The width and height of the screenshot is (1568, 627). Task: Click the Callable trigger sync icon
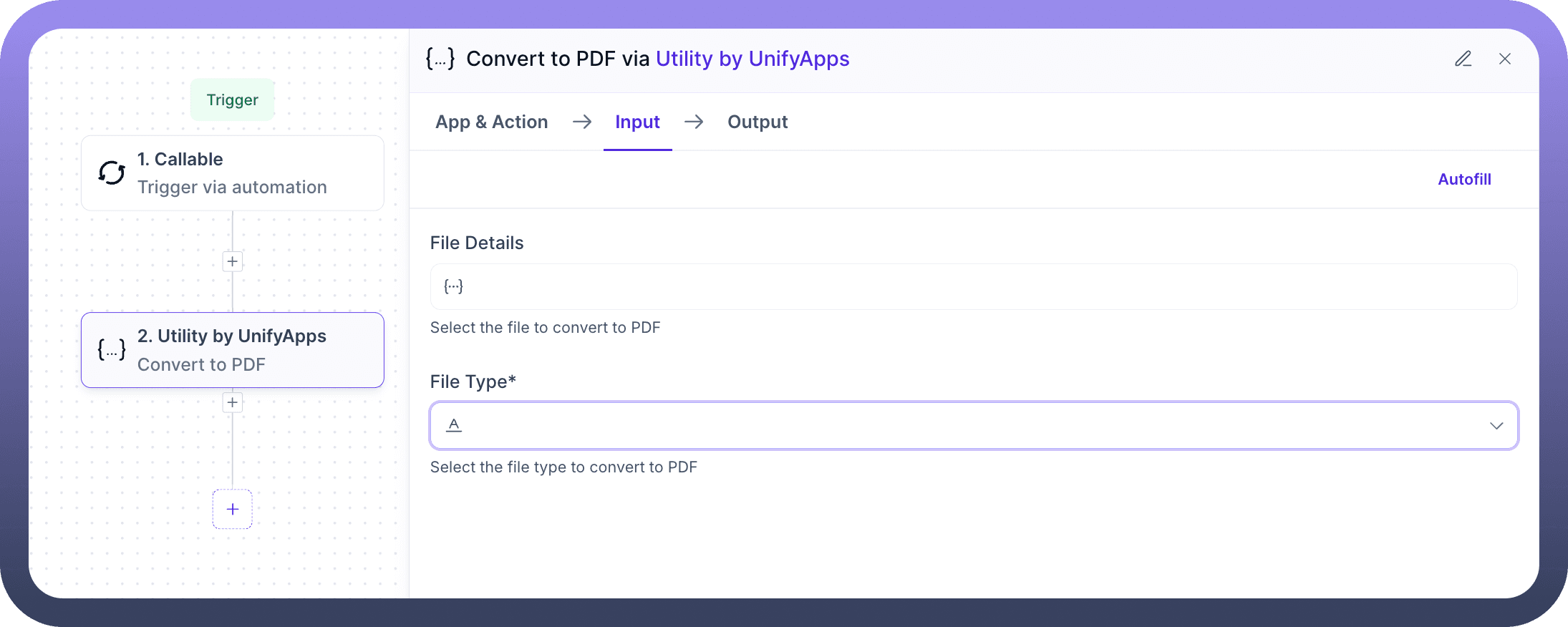point(112,172)
